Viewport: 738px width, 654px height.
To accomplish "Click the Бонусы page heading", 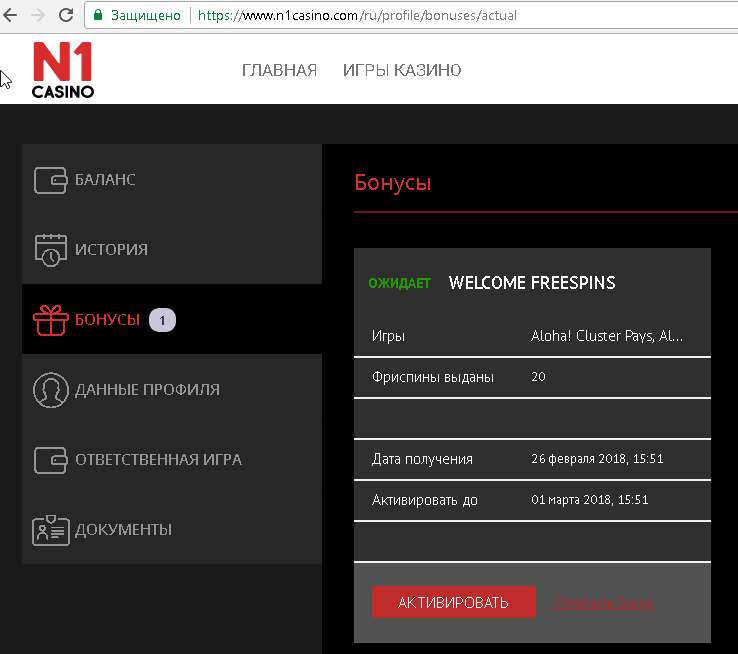I will pos(393,183).
